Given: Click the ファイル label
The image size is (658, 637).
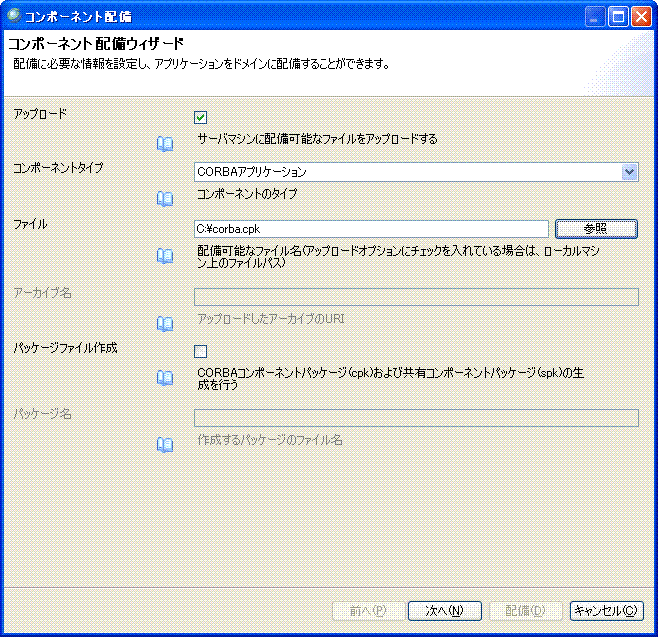Looking at the screenshot, I should pos(30,225).
